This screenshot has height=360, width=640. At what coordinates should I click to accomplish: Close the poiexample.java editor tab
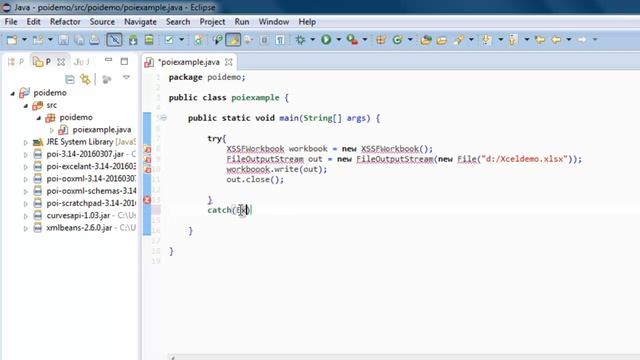[x=229, y=62]
